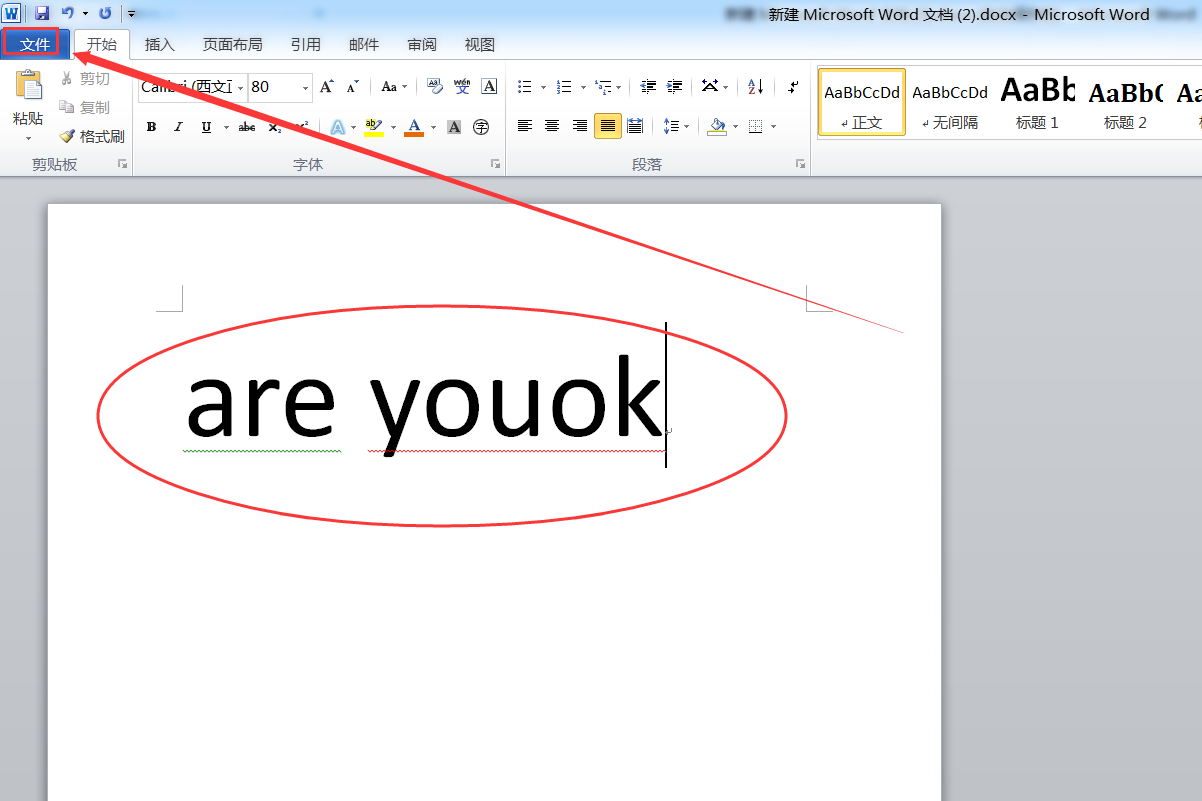Apply the 无间隔 (No Spacing) style
Viewport: 1202px width, 801px height.
[949, 102]
